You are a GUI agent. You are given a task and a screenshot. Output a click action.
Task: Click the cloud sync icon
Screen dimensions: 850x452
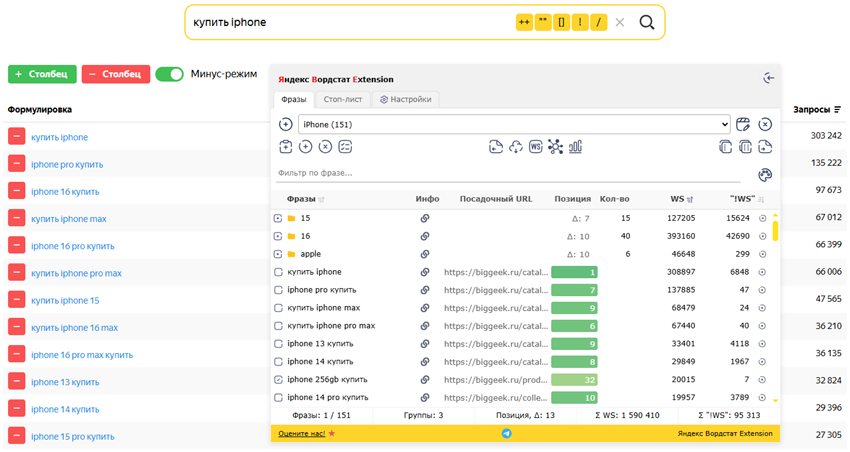coord(516,147)
